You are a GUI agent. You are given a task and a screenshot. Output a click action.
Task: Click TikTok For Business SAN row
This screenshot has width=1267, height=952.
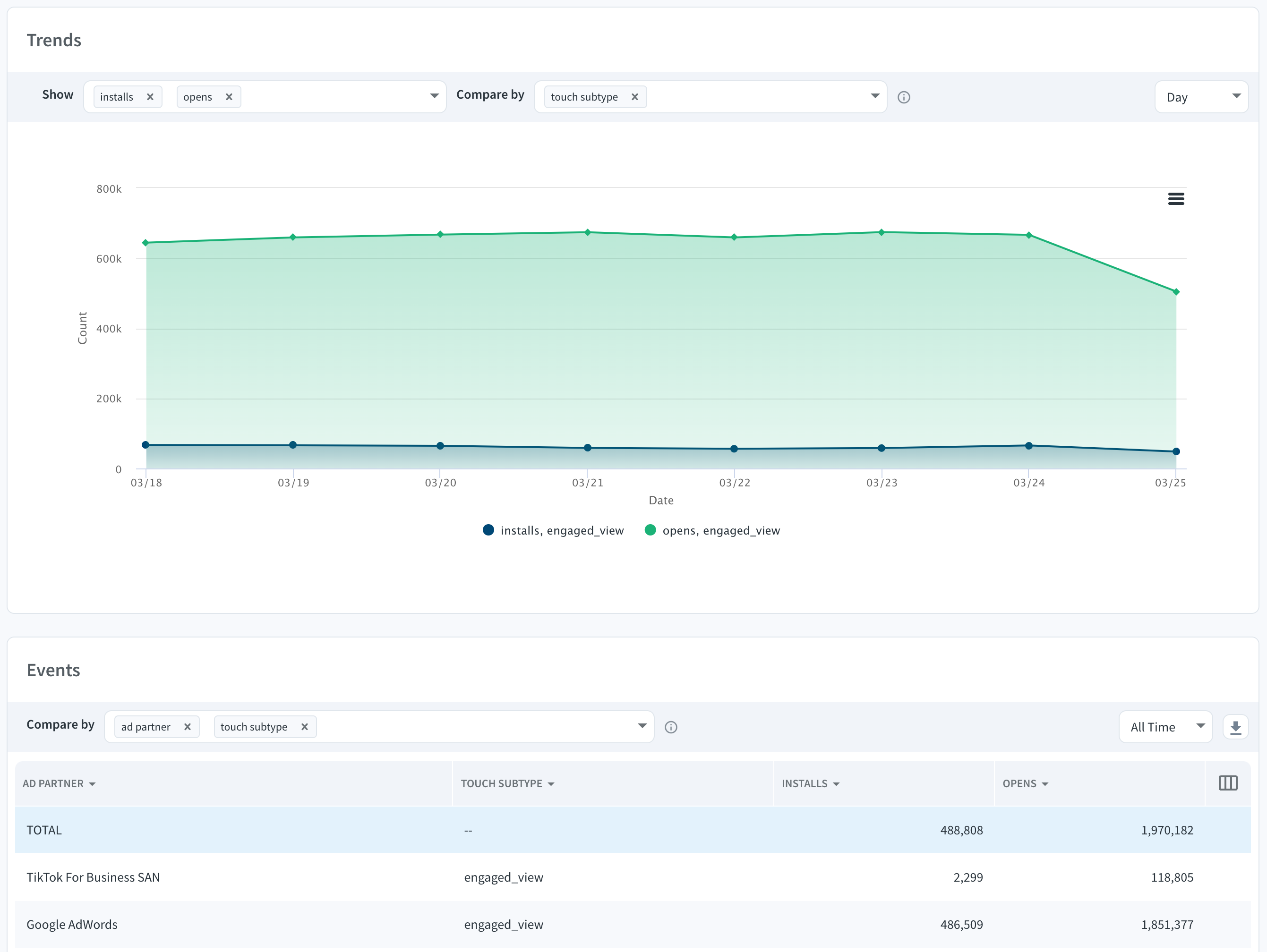click(633, 877)
